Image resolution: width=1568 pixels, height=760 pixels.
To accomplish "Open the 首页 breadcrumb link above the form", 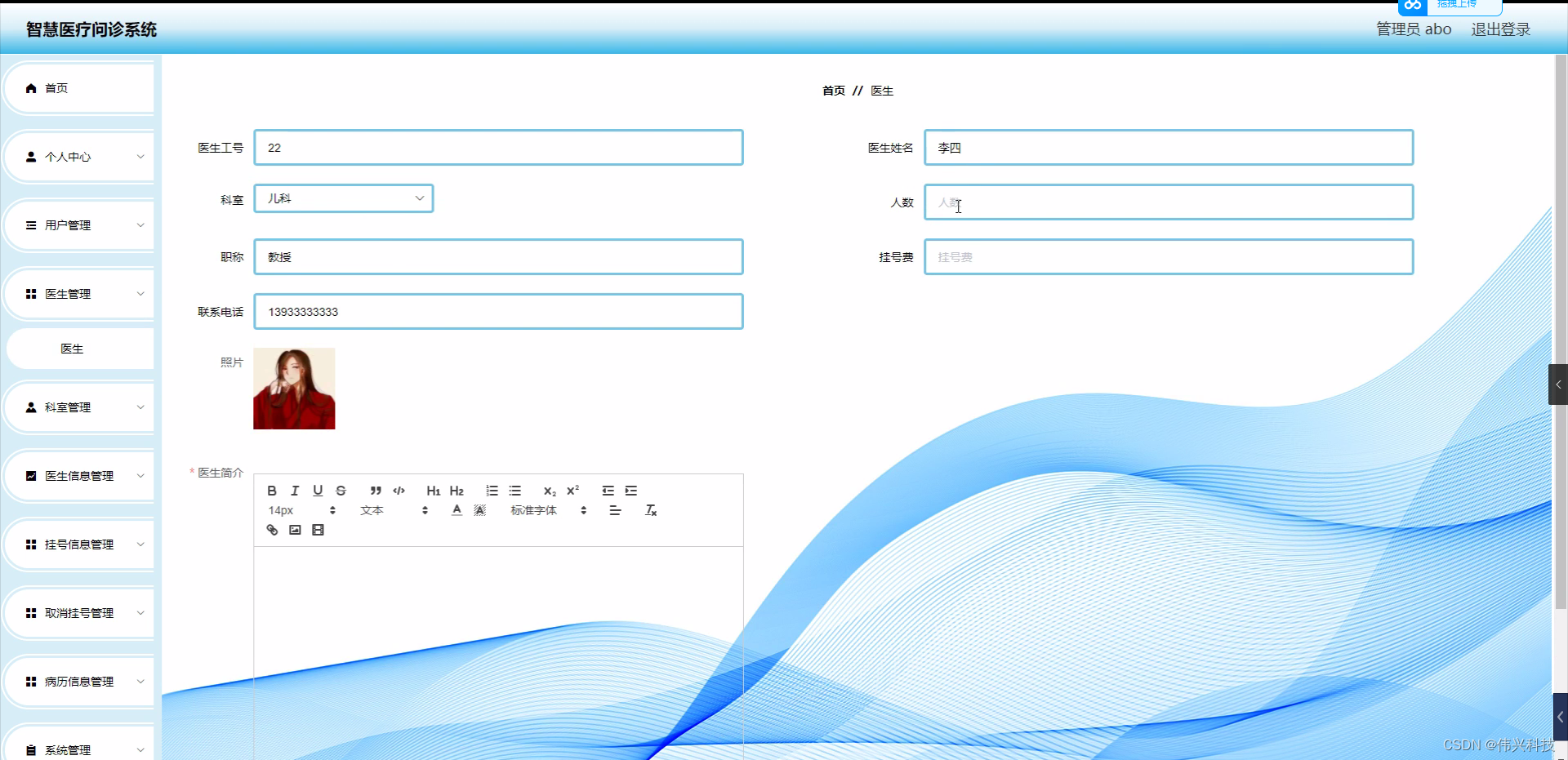I will [x=834, y=91].
